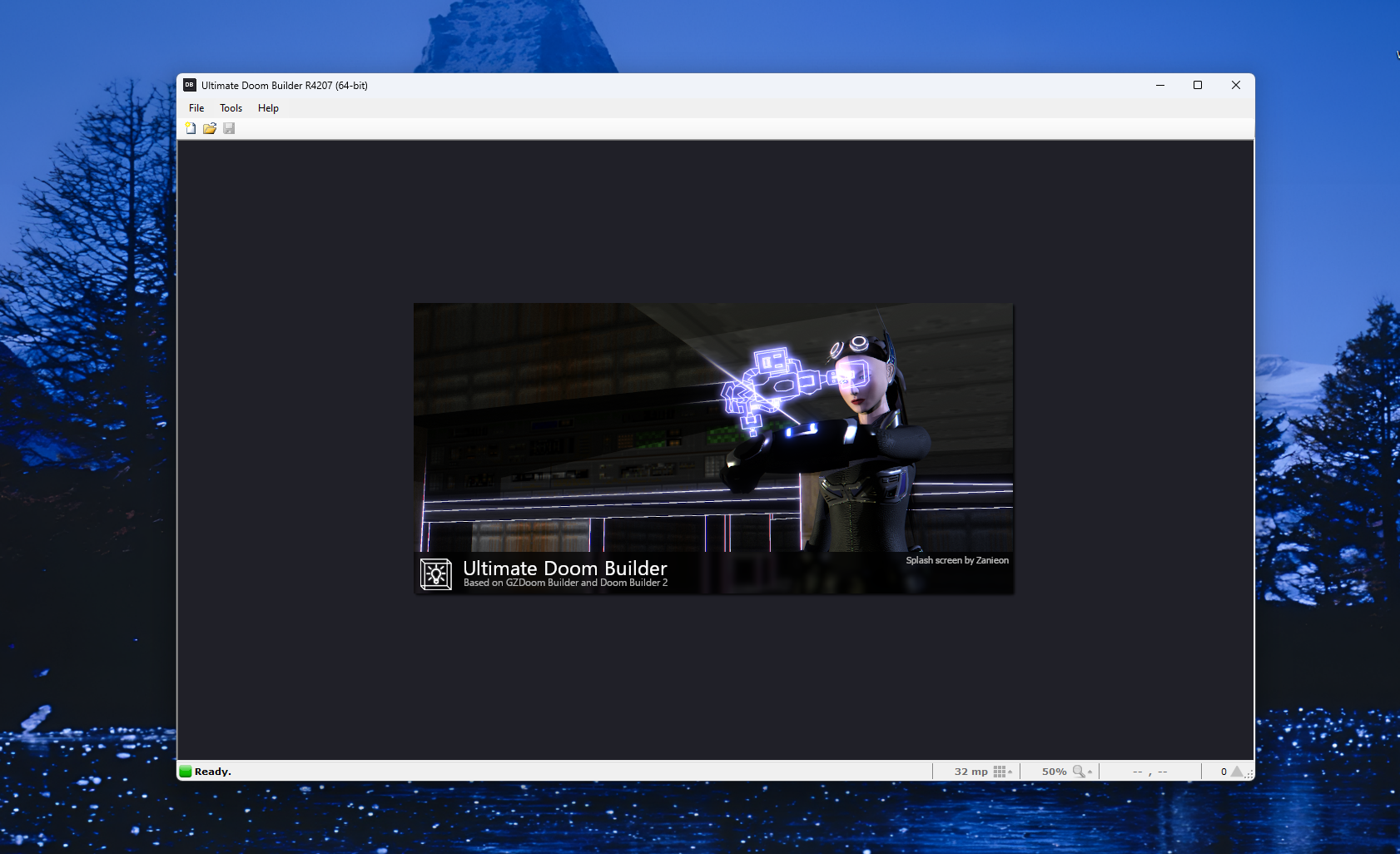
Task: Maximize the Ultimate Doom Builder window
Action: pyautogui.click(x=1198, y=85)
